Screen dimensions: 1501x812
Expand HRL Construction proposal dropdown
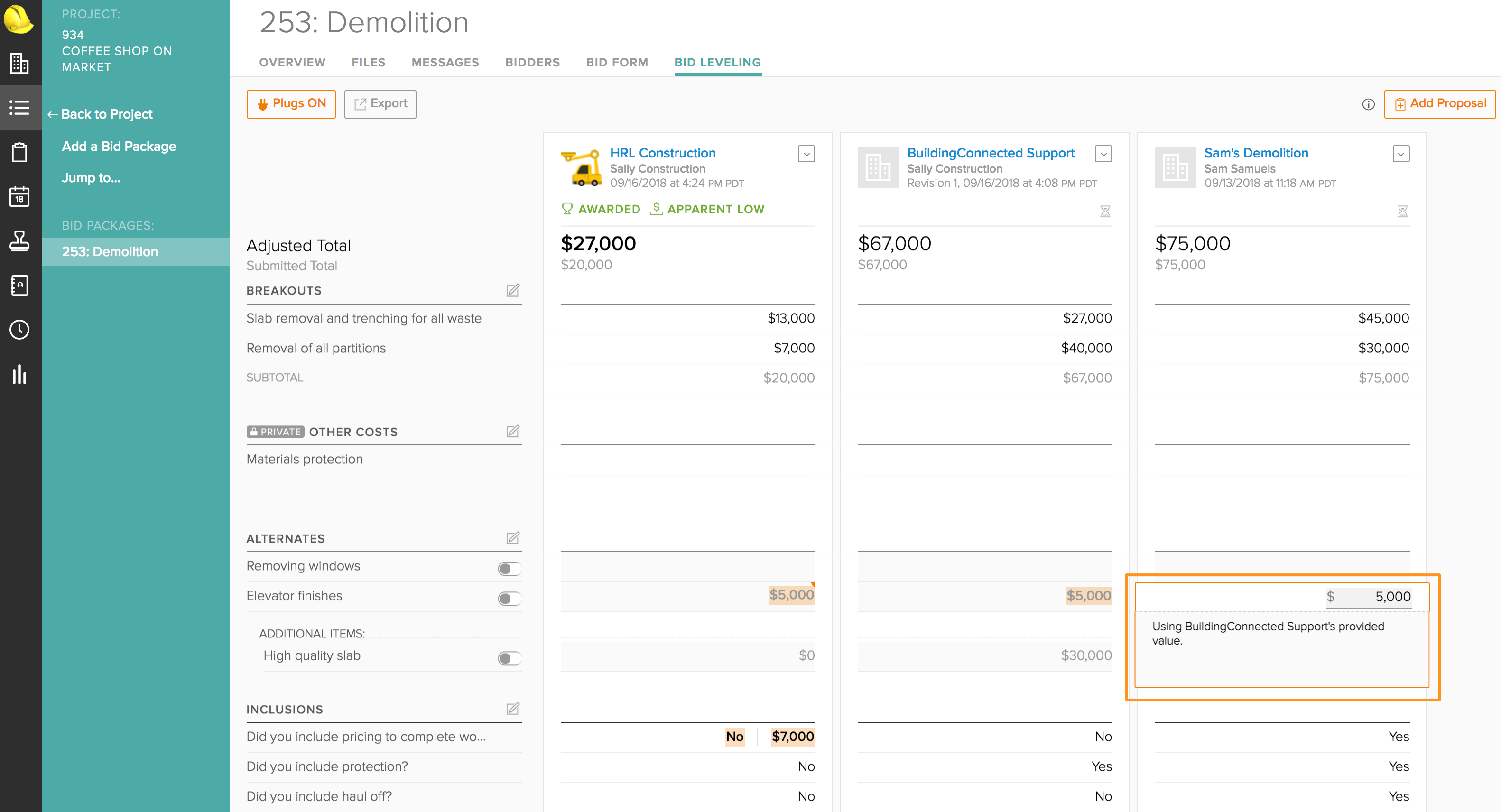click(x=806, y=154)
